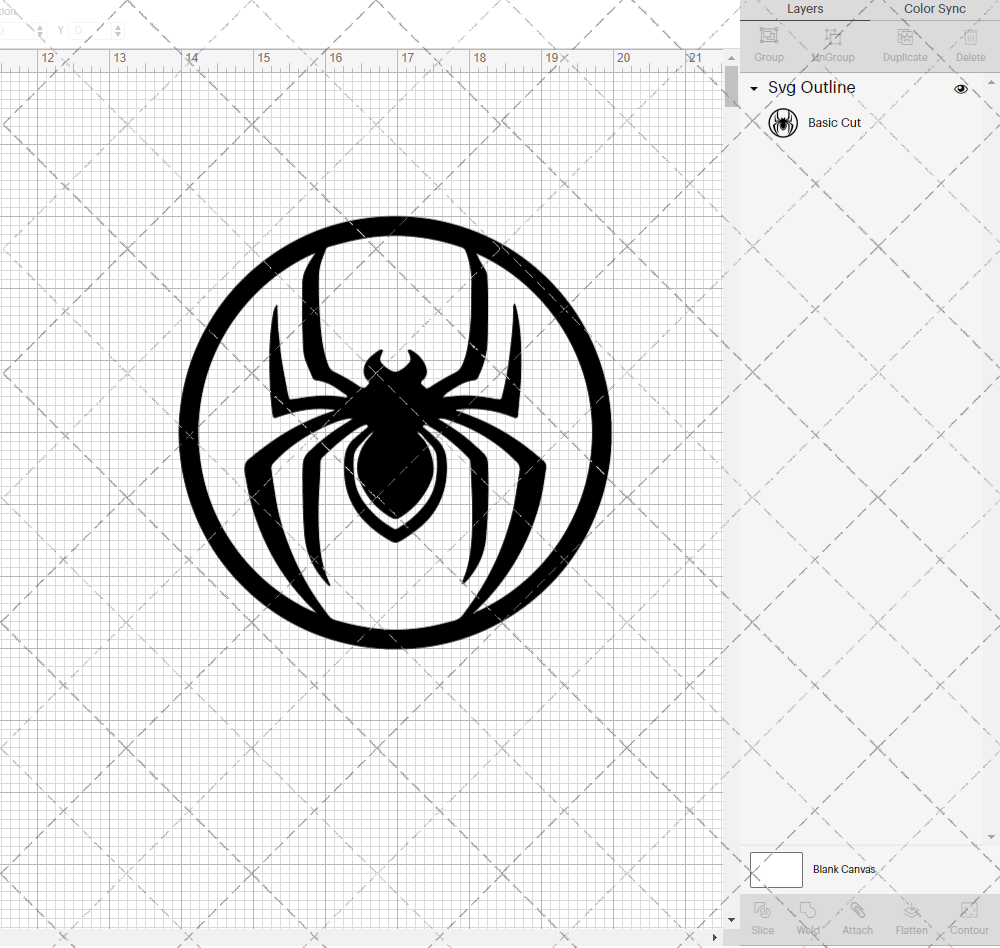This screenshot has height=948, width=1000.
Task: Open the Contour tool
Action: click(x=968, y=918)
